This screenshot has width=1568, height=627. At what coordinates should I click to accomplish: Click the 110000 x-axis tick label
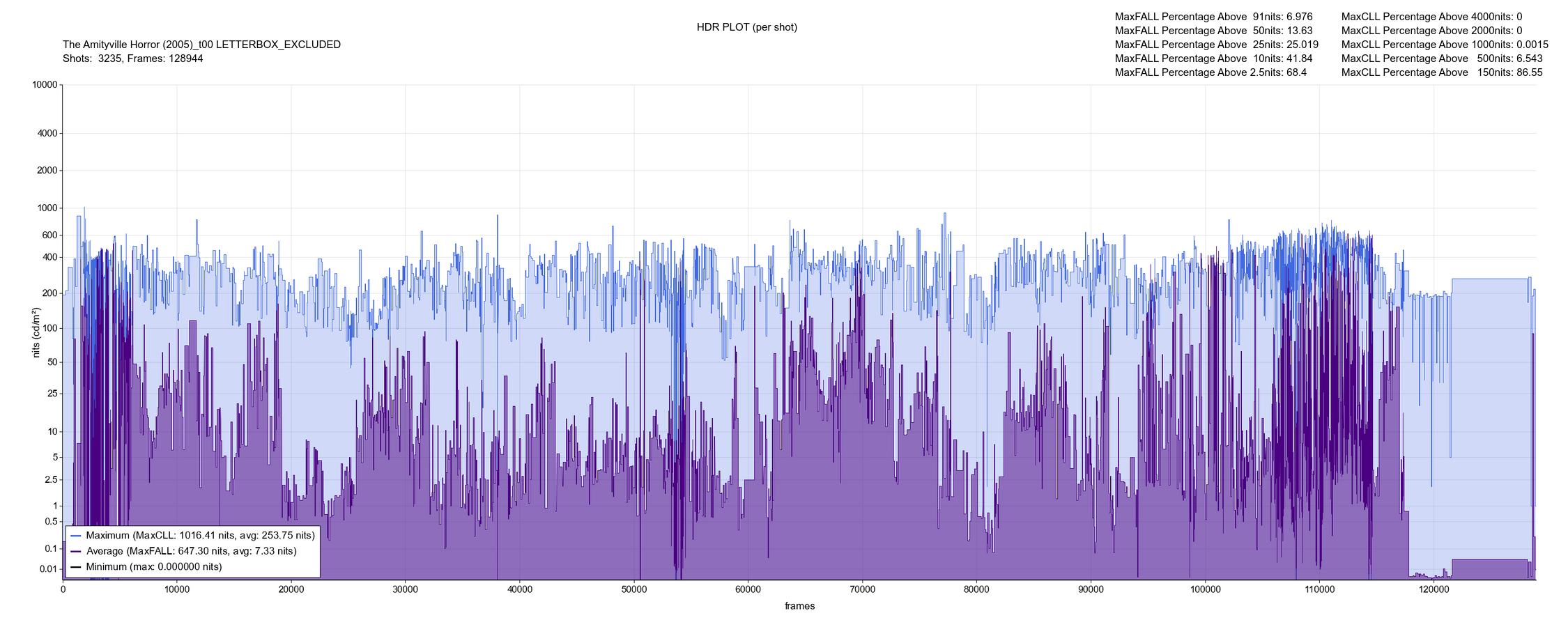tap(1319, 590)
